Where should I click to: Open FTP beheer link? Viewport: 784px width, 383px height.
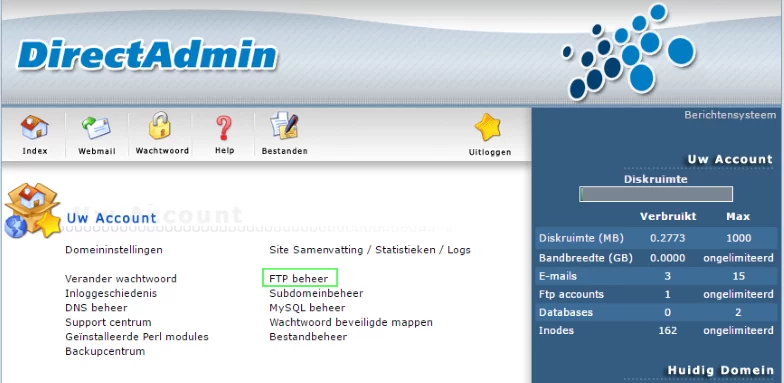click(x=299, y=278)
